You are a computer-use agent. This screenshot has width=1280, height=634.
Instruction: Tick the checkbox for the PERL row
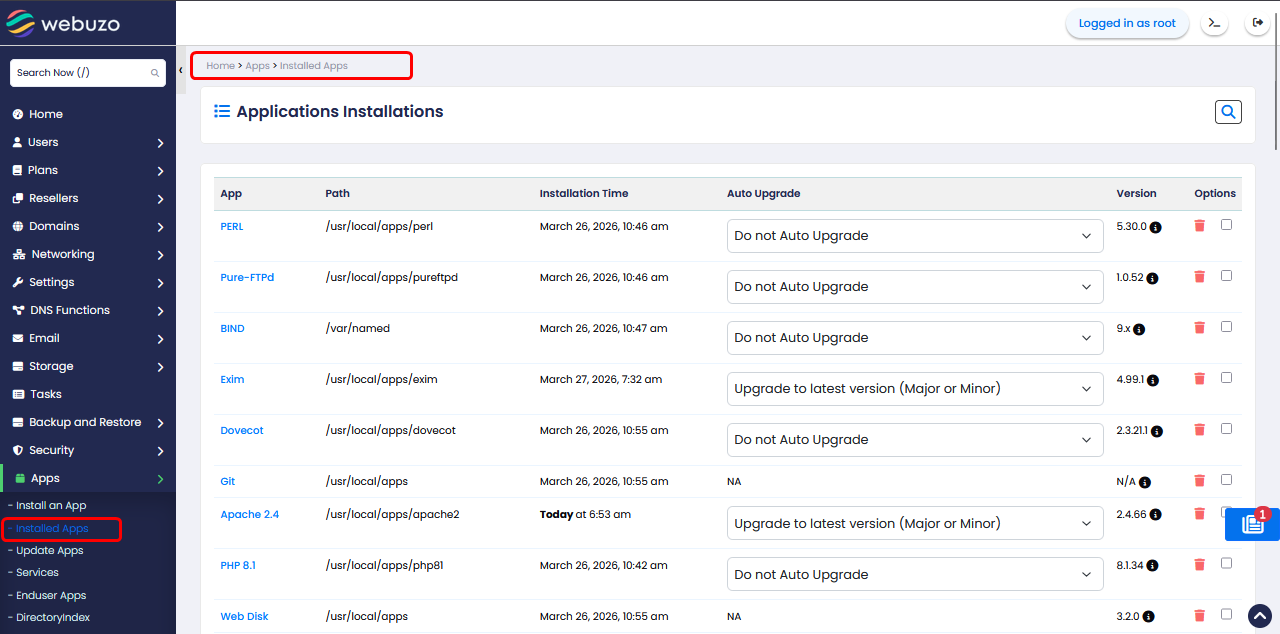click(1226, 225)
